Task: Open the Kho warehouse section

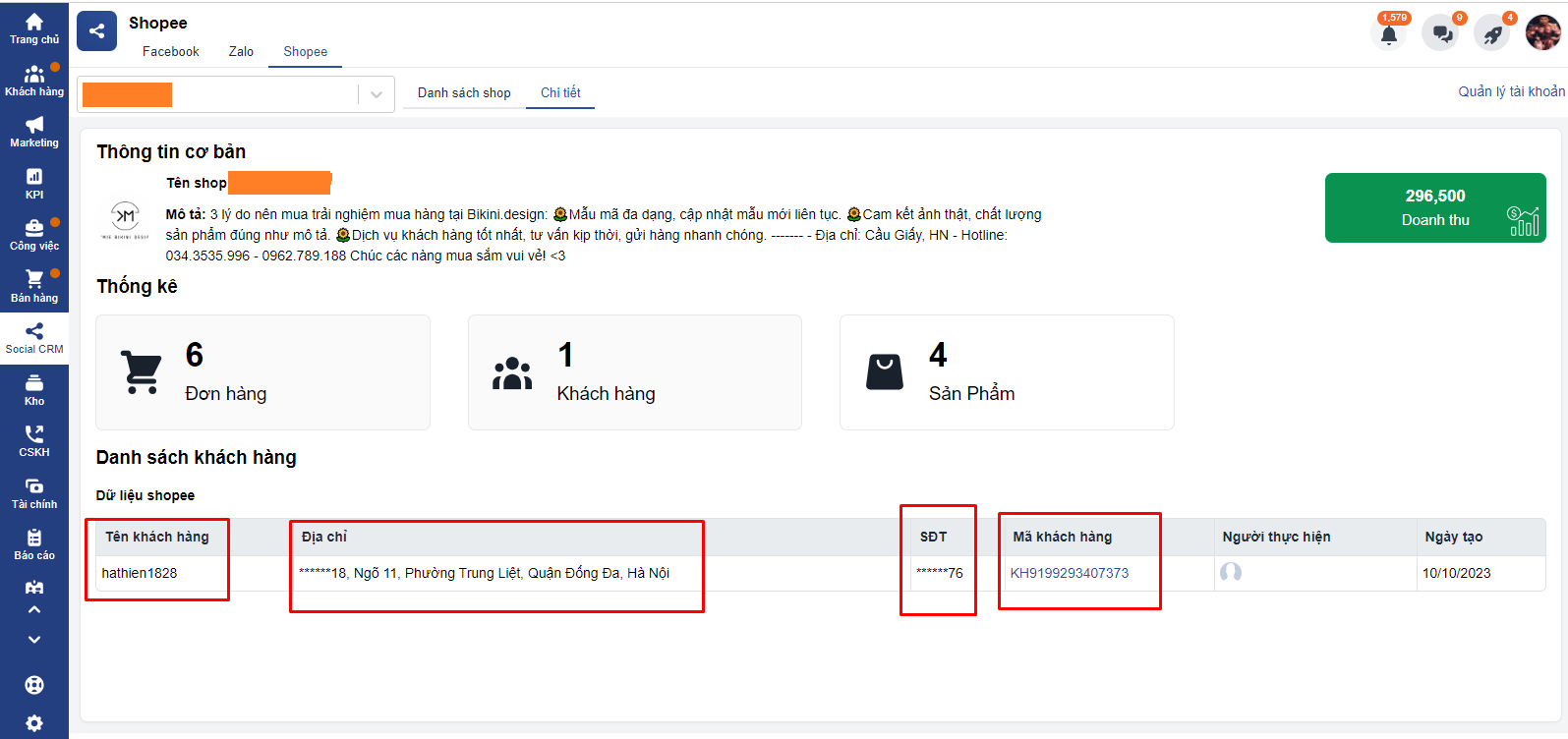Action: pos(34,390)
